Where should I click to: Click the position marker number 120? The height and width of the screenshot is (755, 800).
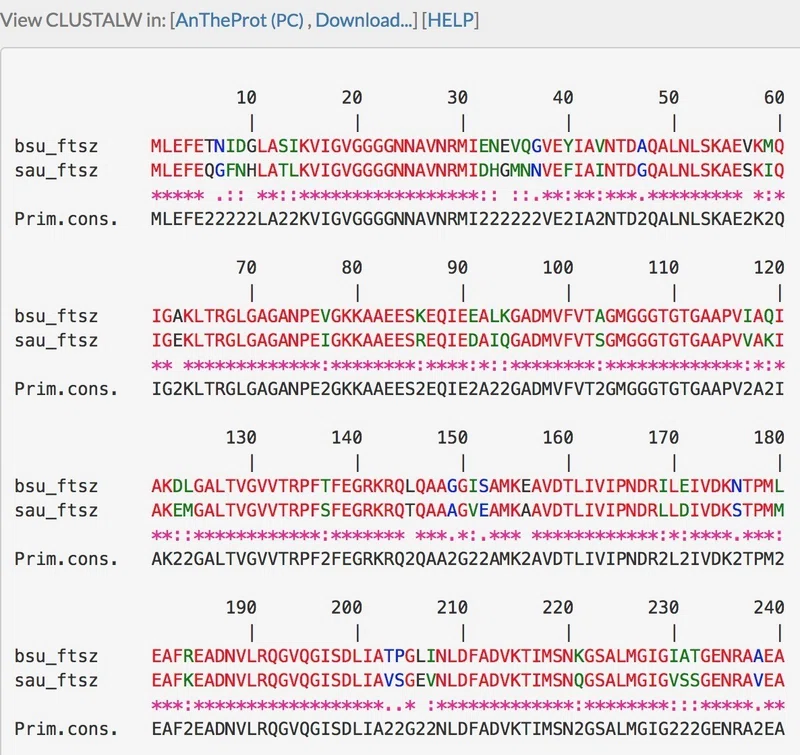coord(769,267)
